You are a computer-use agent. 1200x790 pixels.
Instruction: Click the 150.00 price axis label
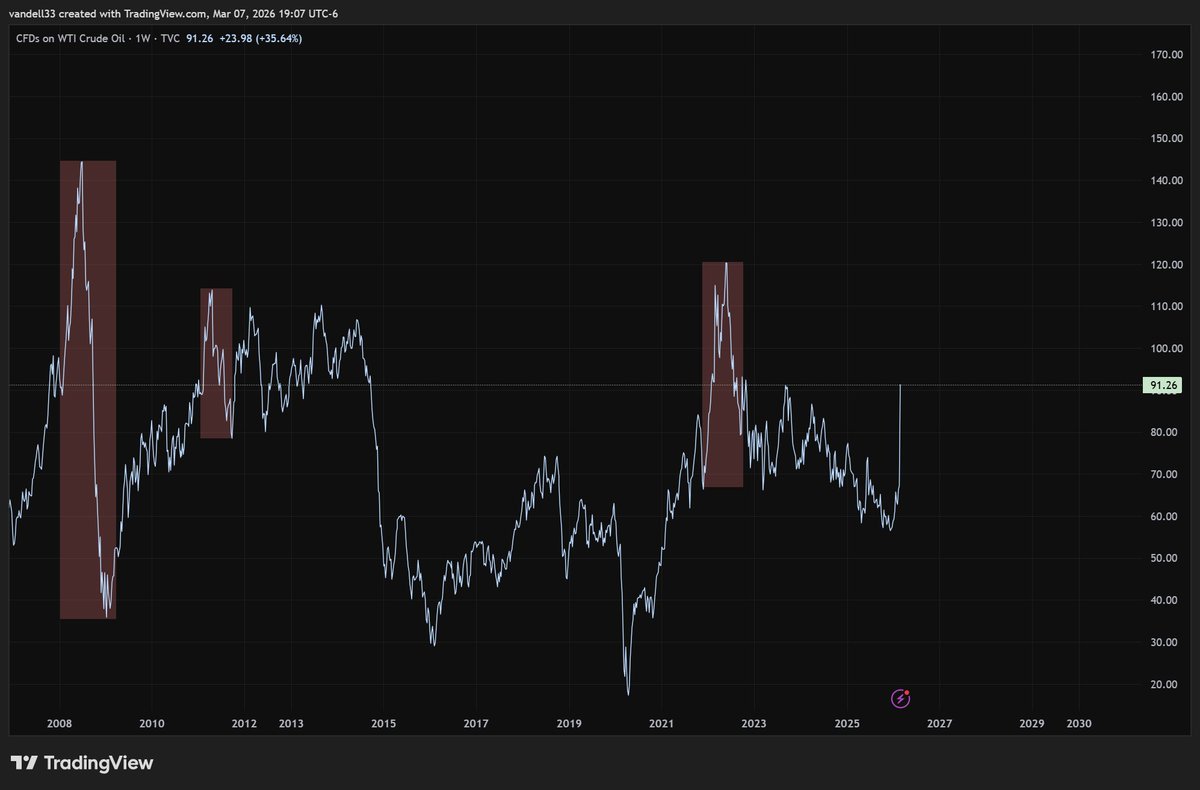[1166, 139]
